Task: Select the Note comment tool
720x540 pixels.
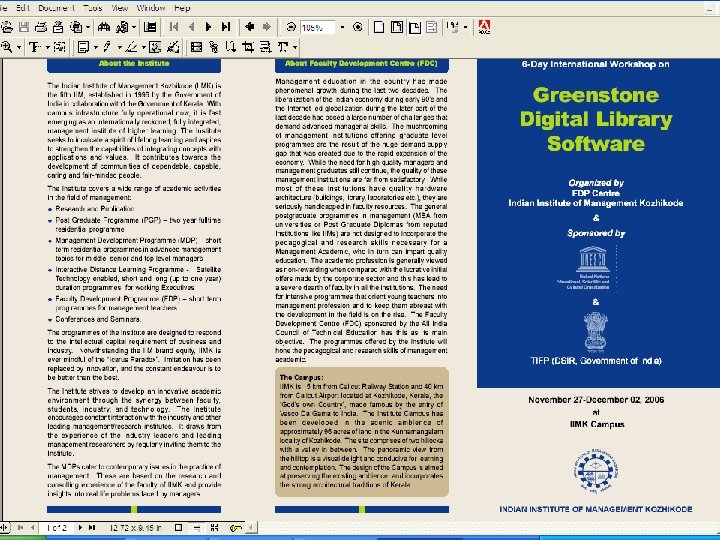Action: [x=83, y=47]
